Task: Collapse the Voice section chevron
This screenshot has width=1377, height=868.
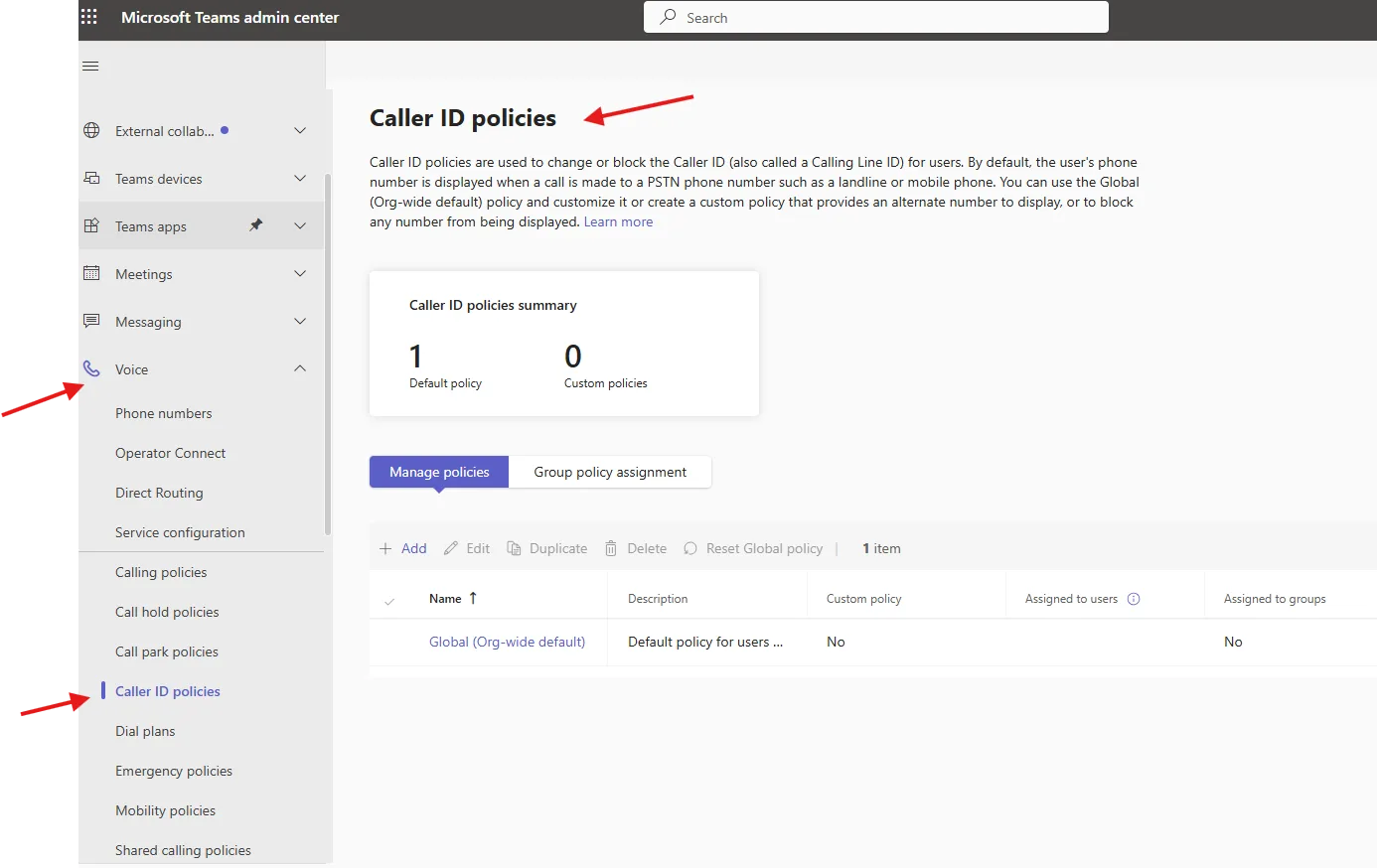Action: coord(300,368)
